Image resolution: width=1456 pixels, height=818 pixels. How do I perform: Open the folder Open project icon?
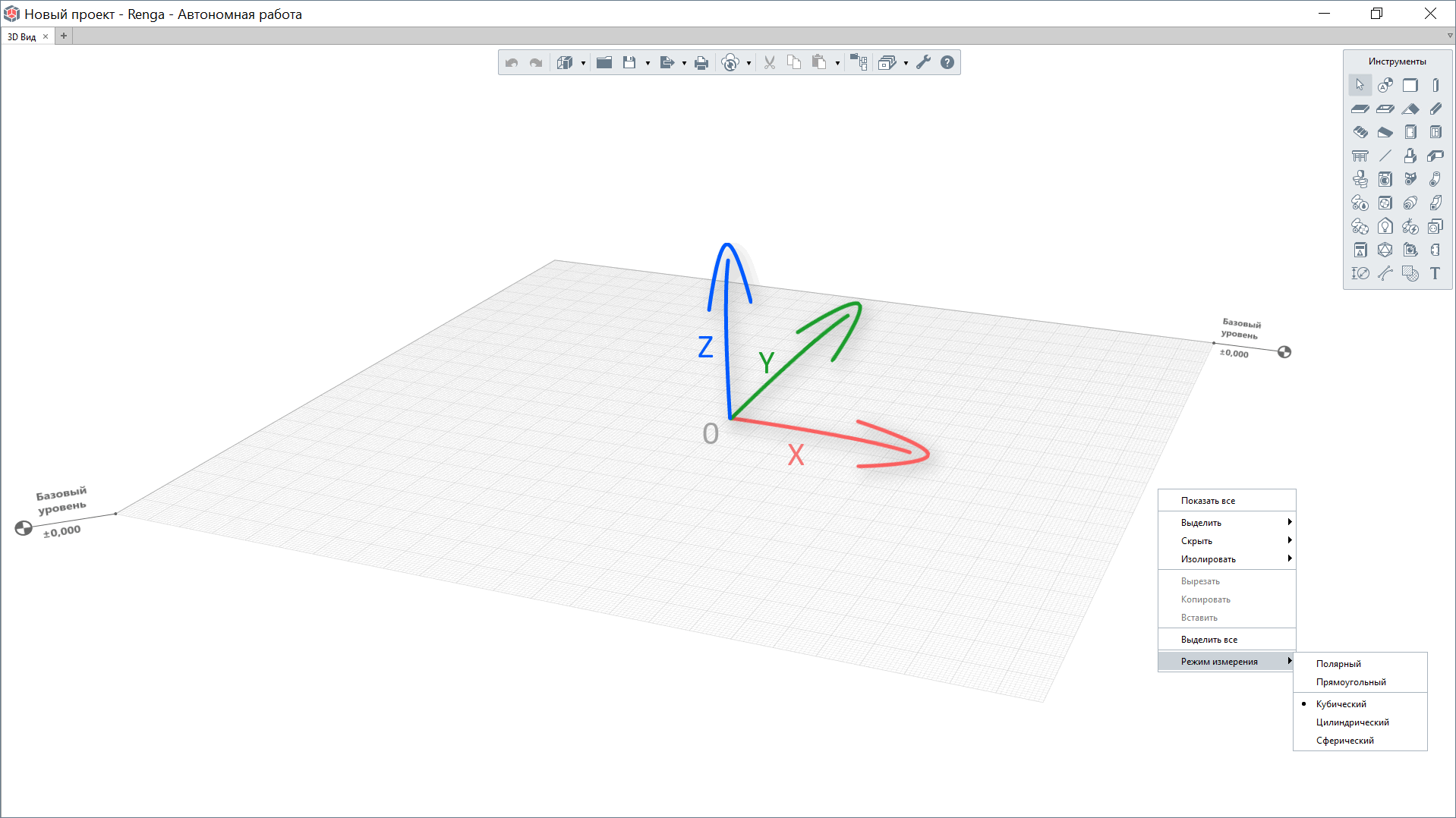[604, 63]
